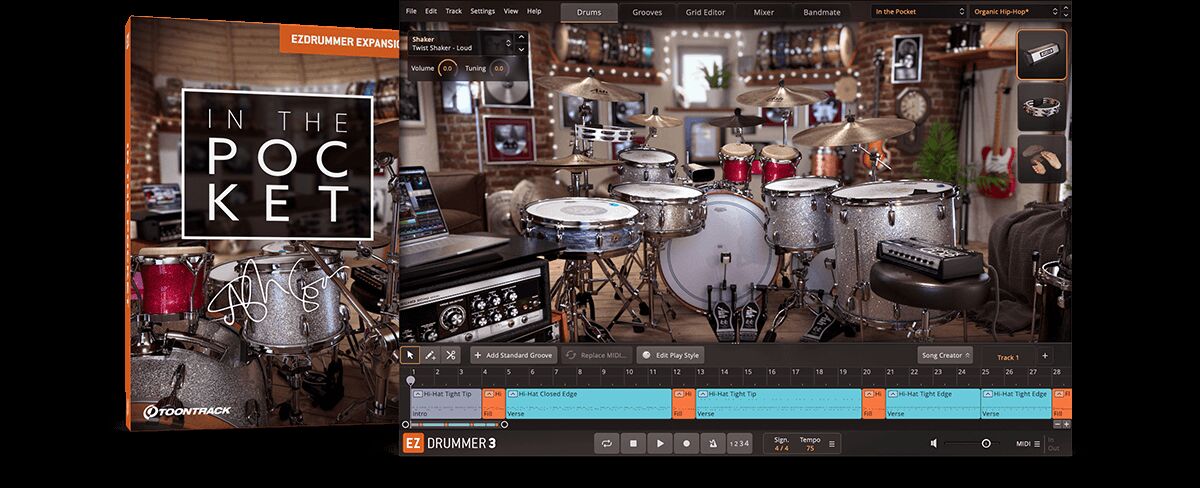Select the scissors cut tool
1200x488 pixels.
[x=451, y=355]
